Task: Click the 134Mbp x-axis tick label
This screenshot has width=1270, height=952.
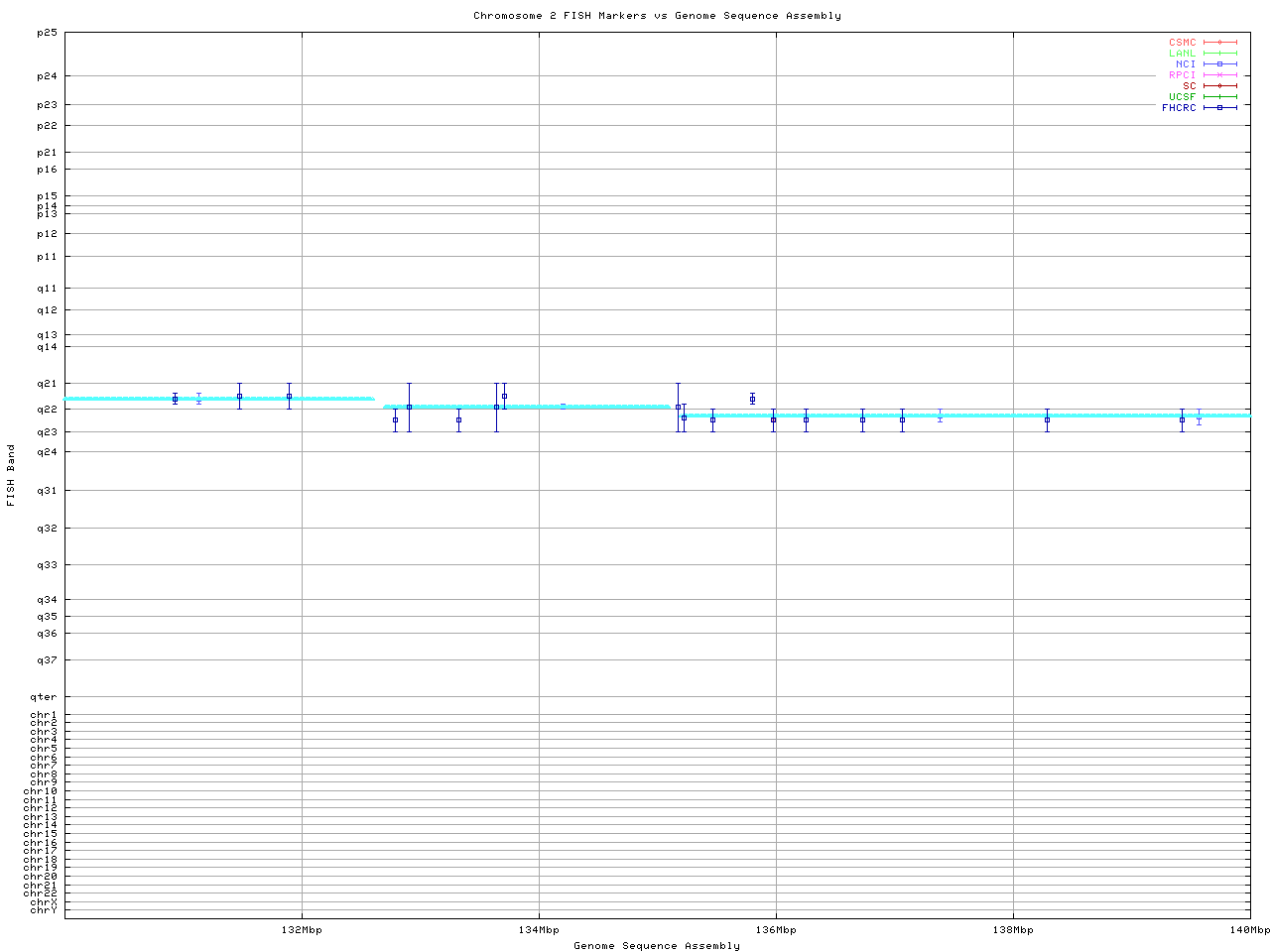Action: 539,930
